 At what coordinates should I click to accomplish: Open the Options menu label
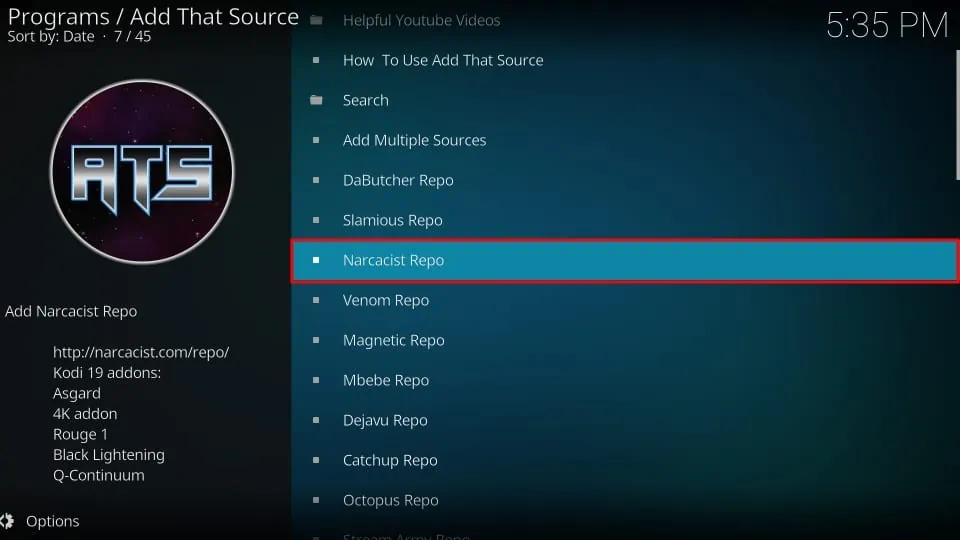point(53,521)
